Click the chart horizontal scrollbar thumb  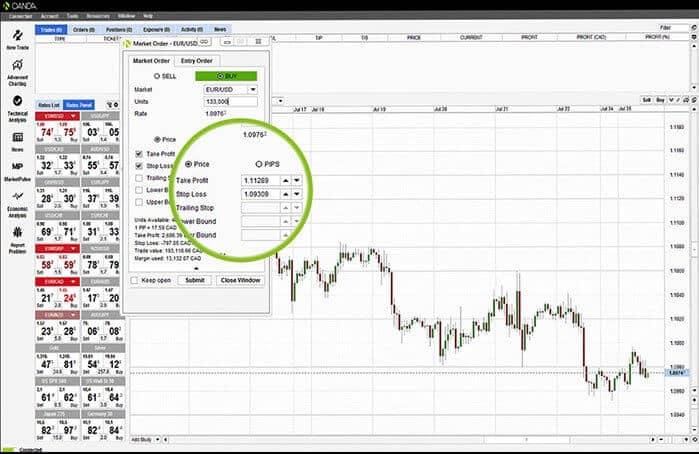[x=526, y=440]
